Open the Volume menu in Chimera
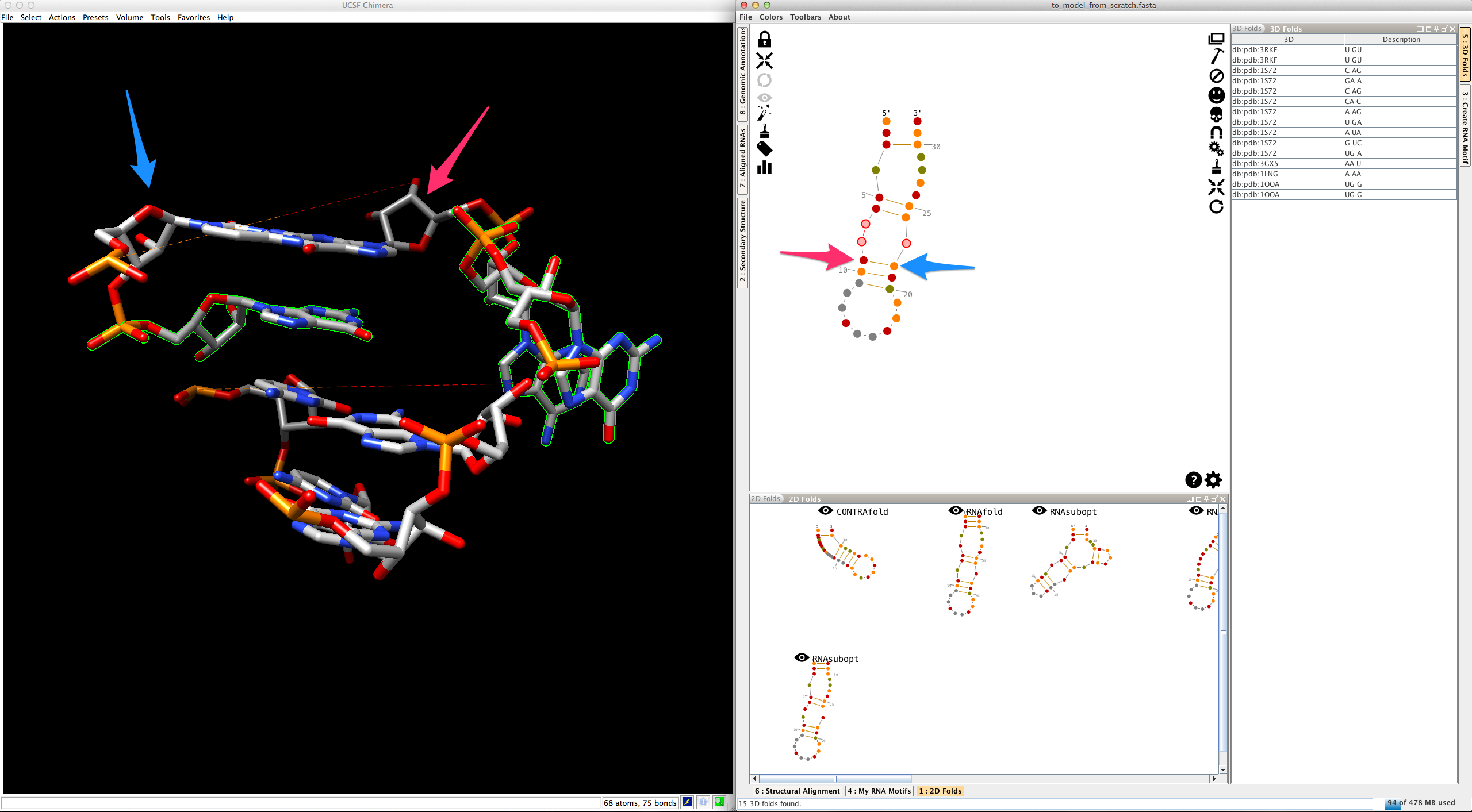Viewport: 1472px width, 812px height. click(129, 17)
